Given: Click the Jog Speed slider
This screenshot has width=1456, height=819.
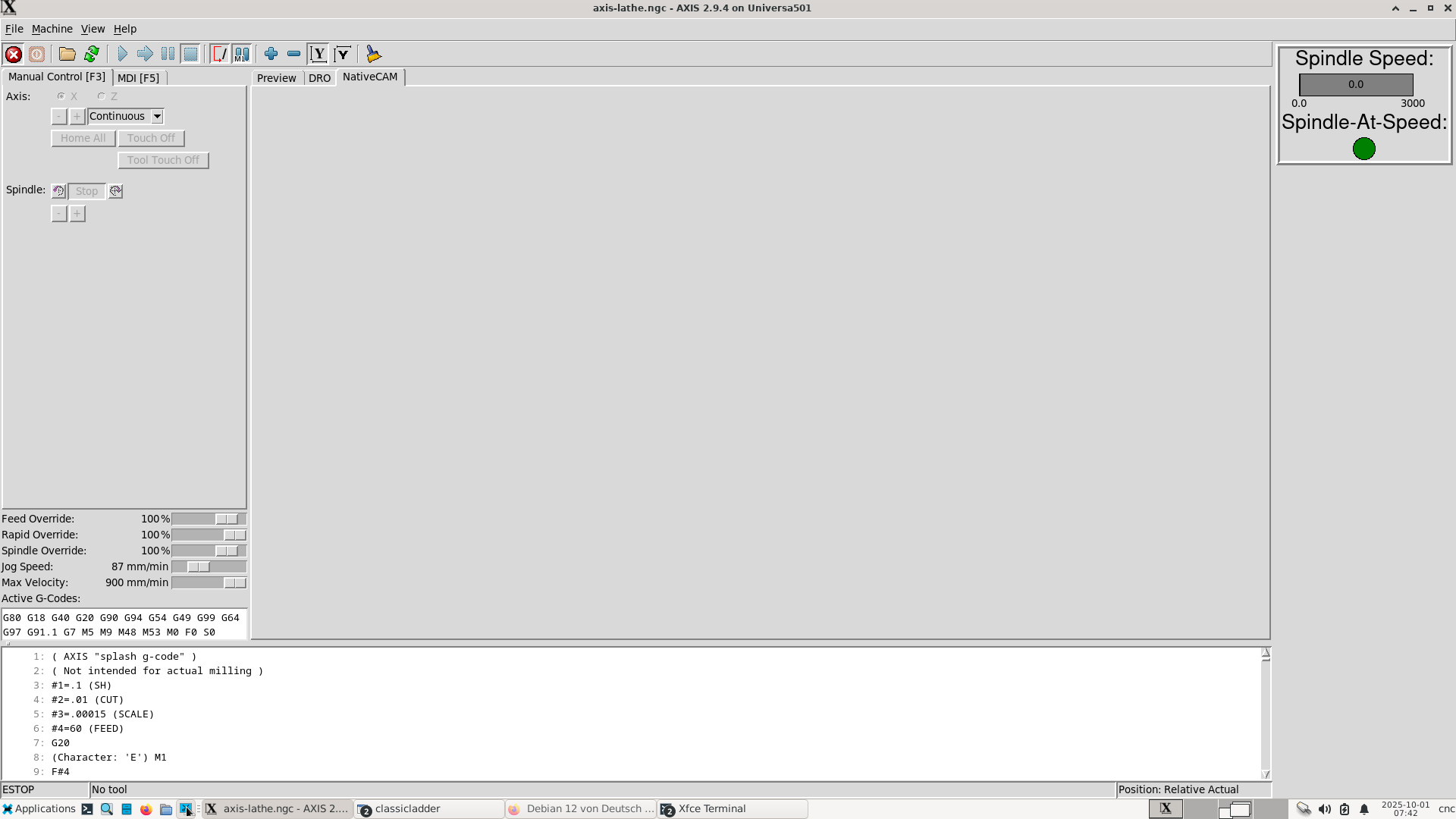Looking at the screenshot, I should [199, 566].
